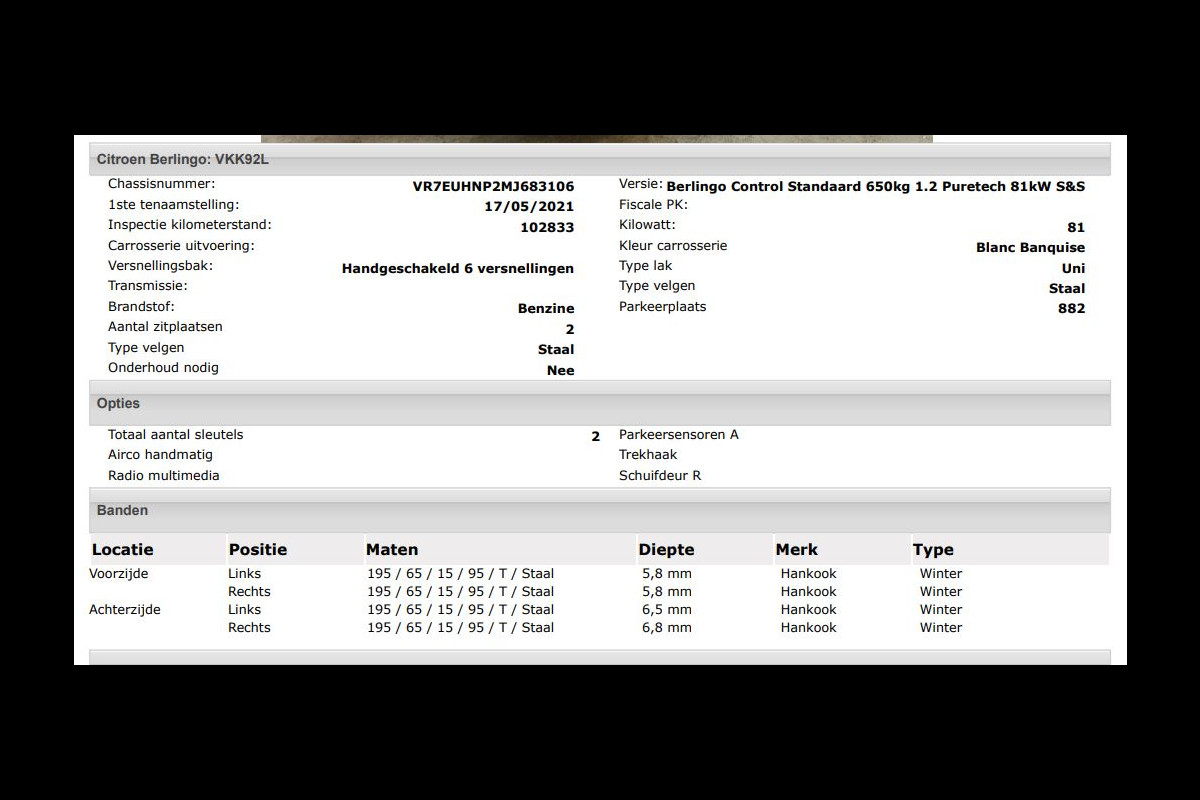This screenshot has width=1200, height=800.
Task: Click 'Totaal aantal sleutels' label
Action: [176, 434]
